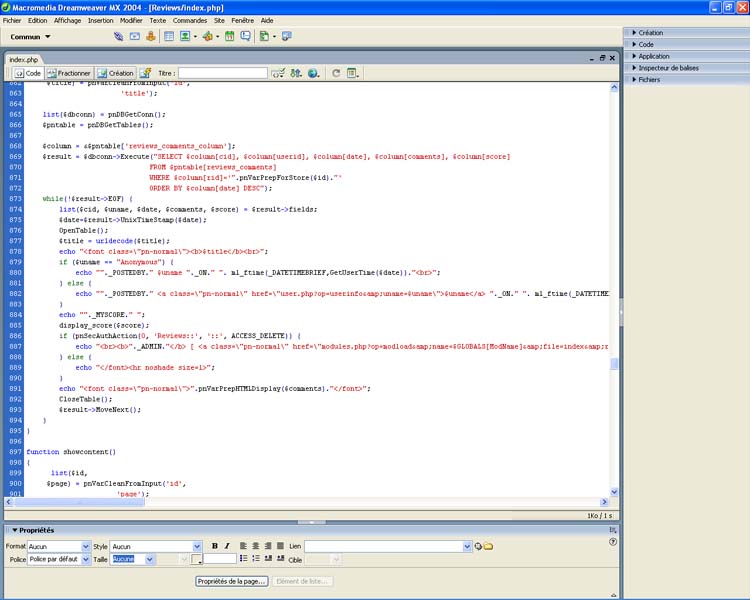Insert the Date icon

(x=230, y=36)
